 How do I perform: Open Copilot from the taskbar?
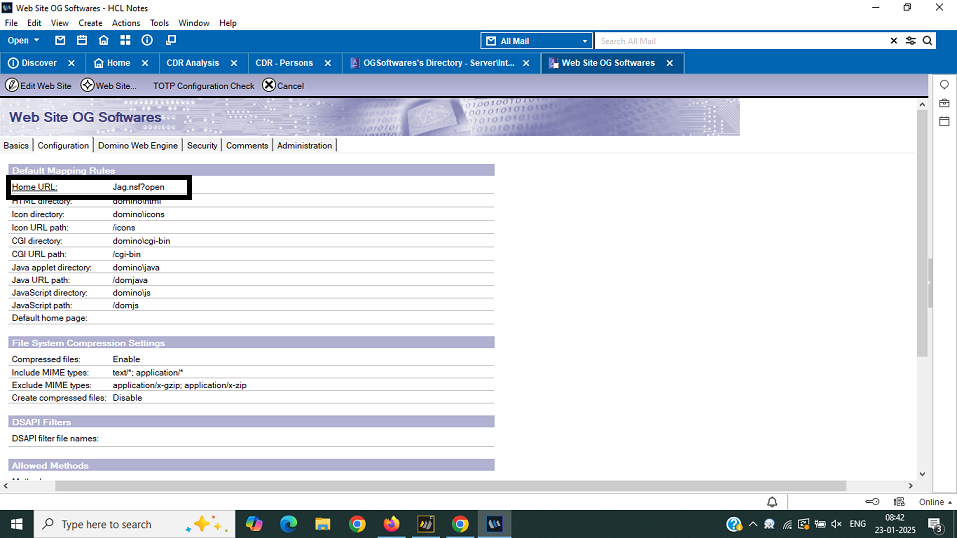point(254,524)
